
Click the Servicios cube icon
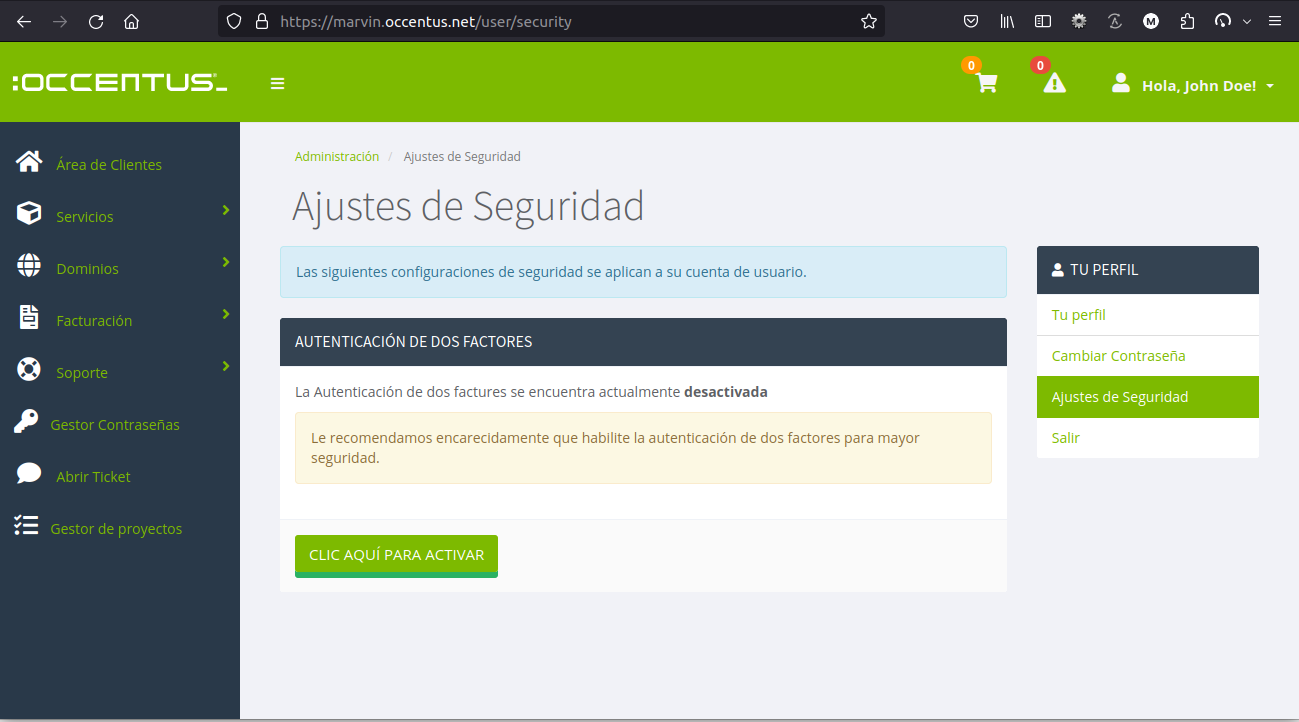click(27, 213)
